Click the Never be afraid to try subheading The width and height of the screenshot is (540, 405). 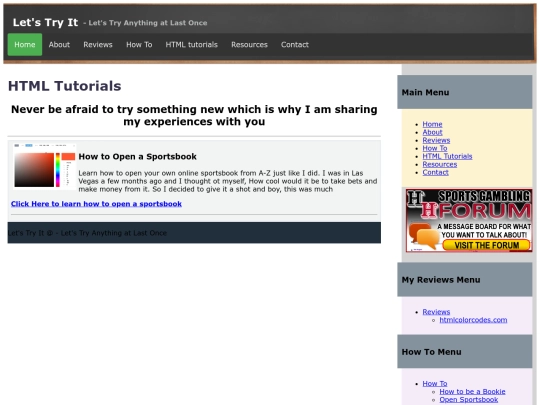194,115
